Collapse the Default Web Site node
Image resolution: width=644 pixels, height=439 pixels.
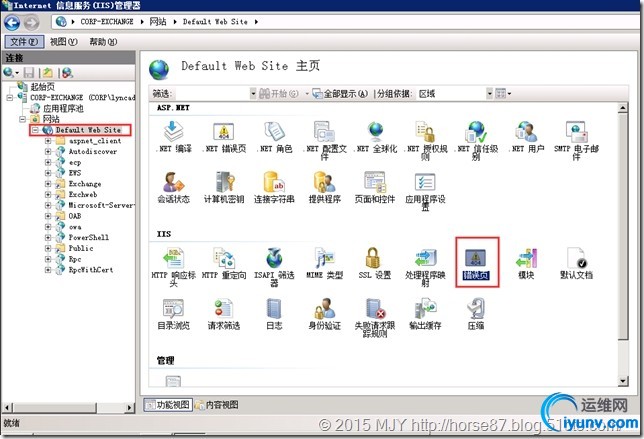click(x=35, y=130)
